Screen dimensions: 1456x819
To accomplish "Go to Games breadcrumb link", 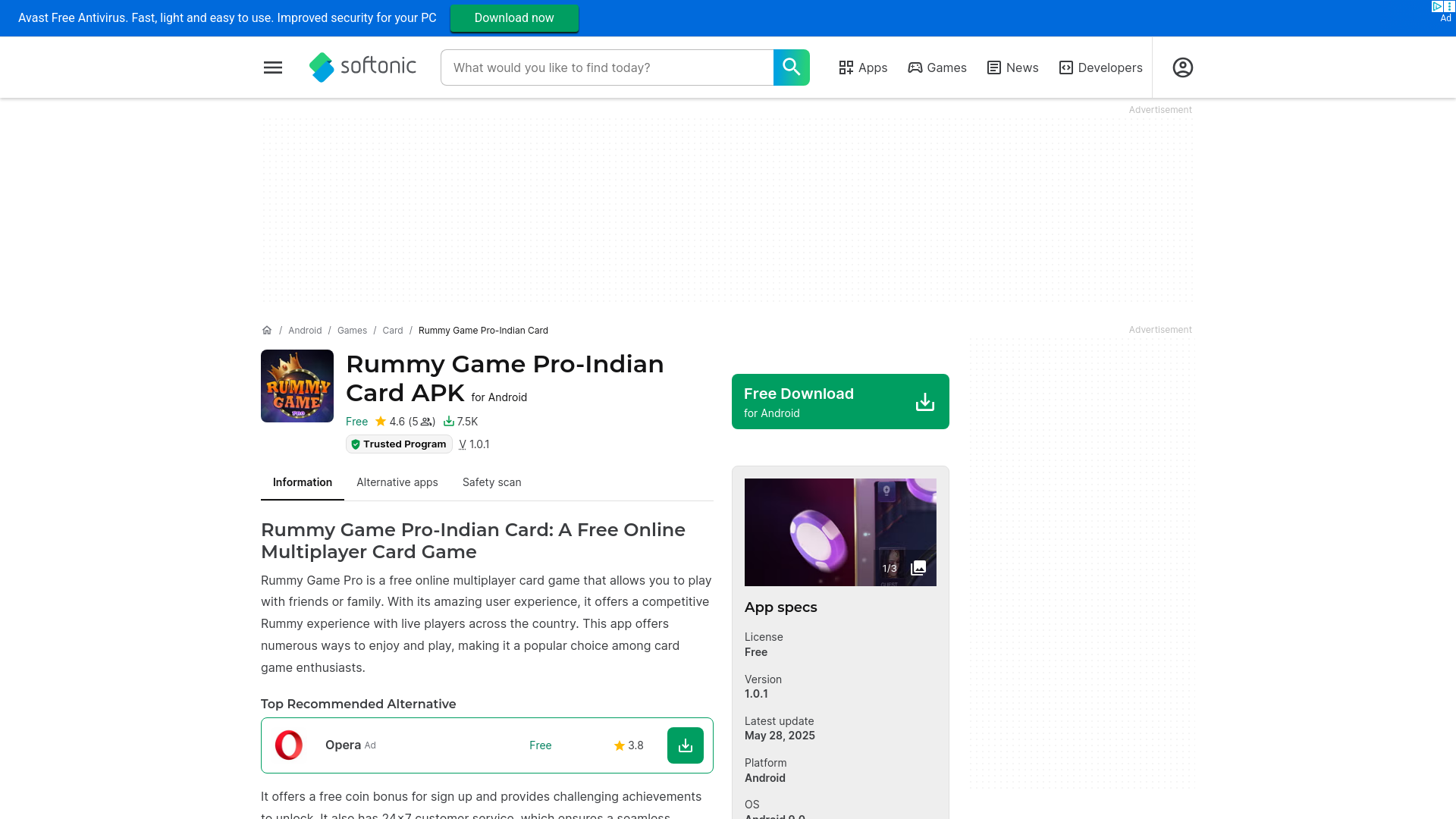I will pos(352,331).
